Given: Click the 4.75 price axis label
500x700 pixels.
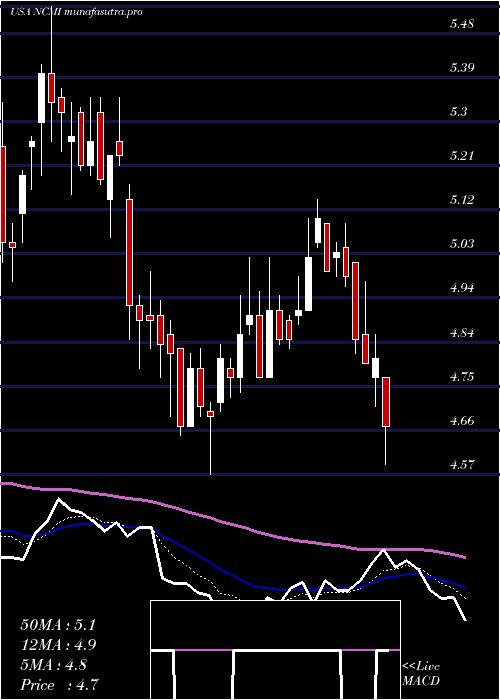Looking at the screenshot, I should pos(461,377).
